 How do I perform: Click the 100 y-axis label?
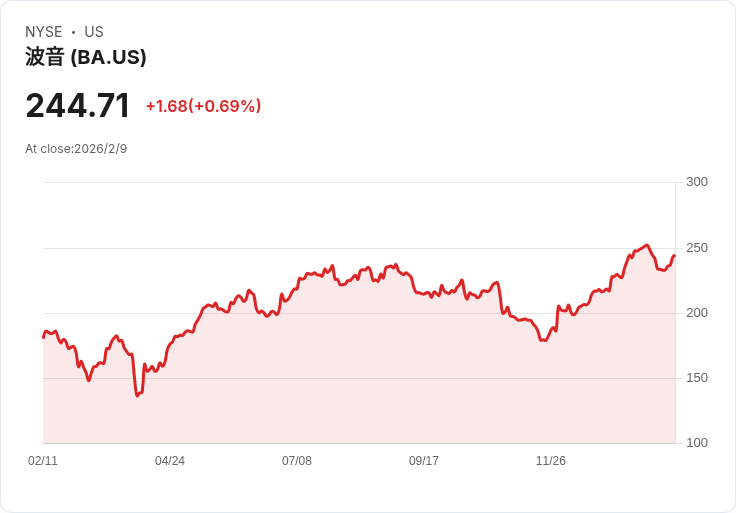pyautogui.click(x=697, y=443)
